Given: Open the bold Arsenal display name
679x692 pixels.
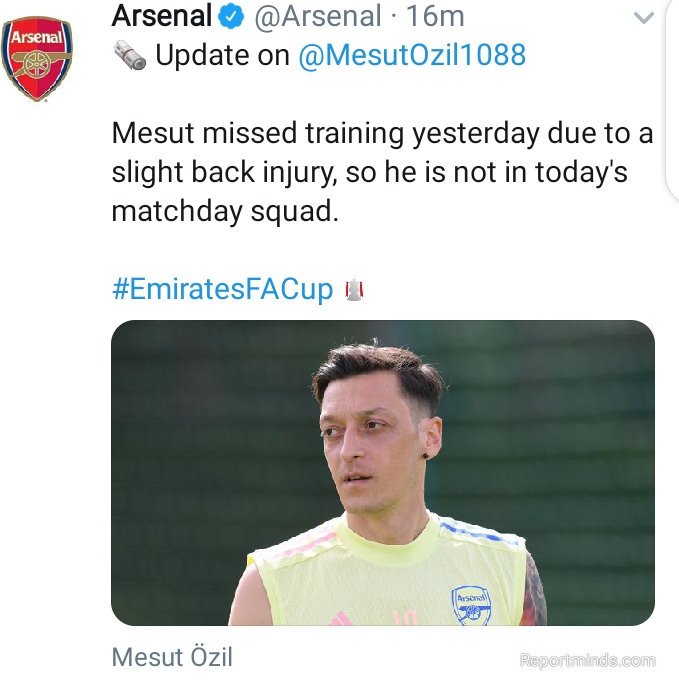Looking at the screenshot, I should pyautogui.click(x=162, y=16).
